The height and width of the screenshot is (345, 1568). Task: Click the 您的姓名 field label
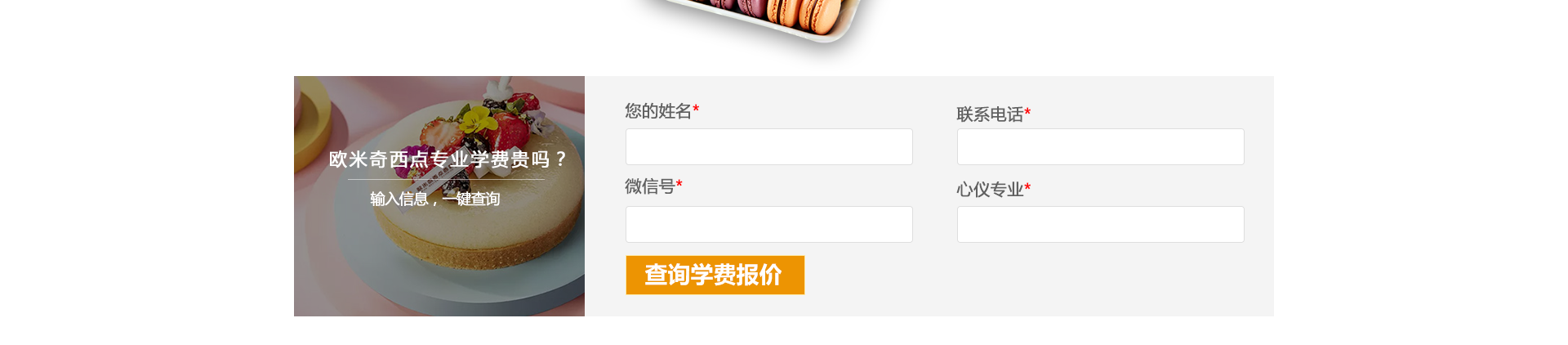point(658,110)
